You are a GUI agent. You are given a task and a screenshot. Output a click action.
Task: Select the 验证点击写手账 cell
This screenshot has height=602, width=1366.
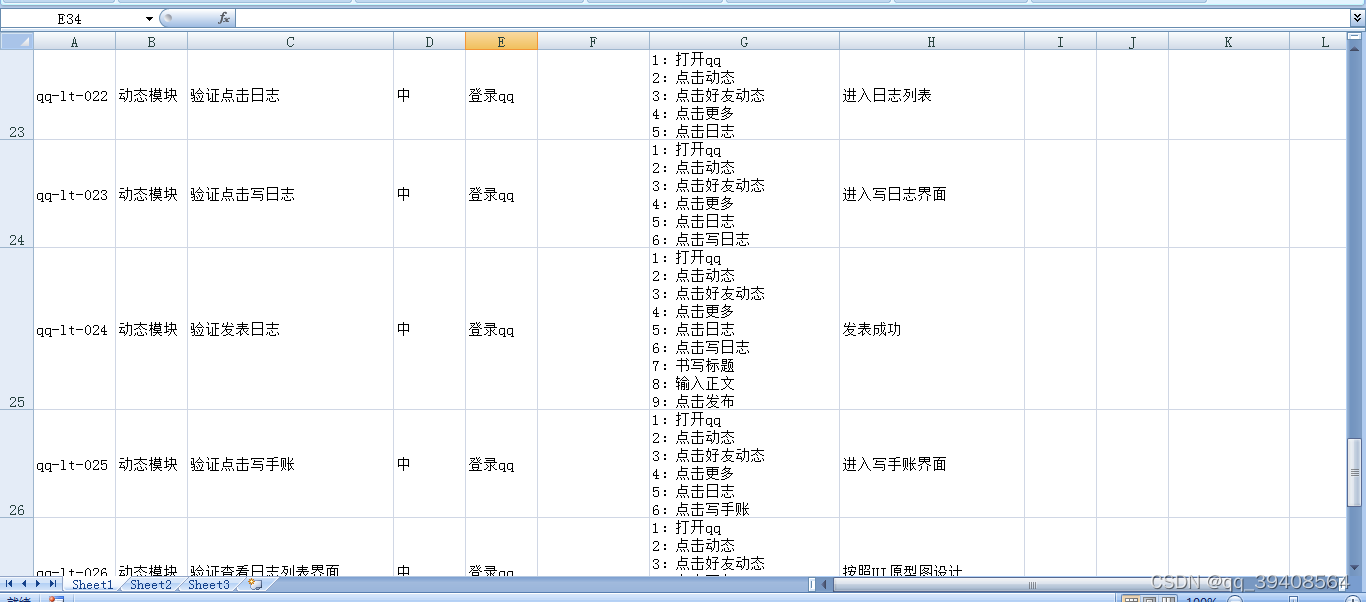290,464
